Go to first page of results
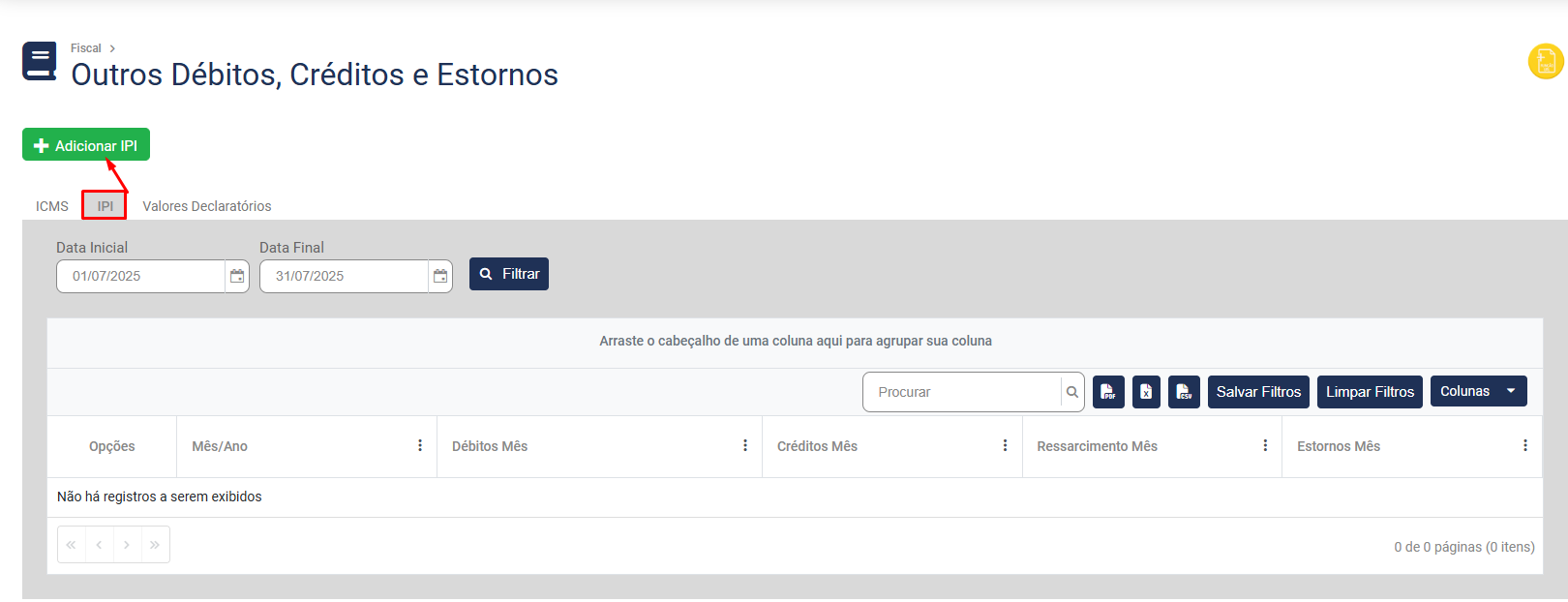This screenshot has width=1568, height=602. (72, 545)
